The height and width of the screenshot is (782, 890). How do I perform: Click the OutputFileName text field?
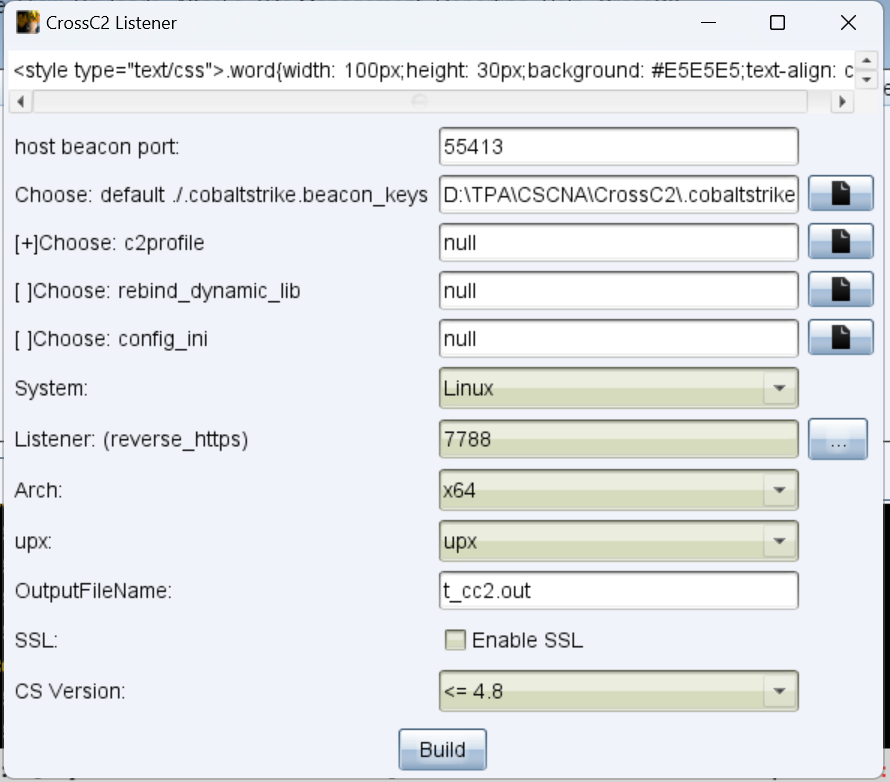click(618, 591)
